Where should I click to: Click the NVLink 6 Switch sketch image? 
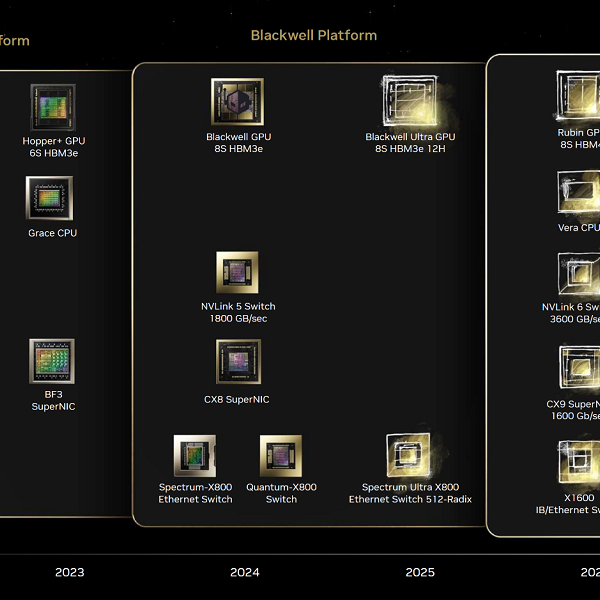(x=579, y=274)
